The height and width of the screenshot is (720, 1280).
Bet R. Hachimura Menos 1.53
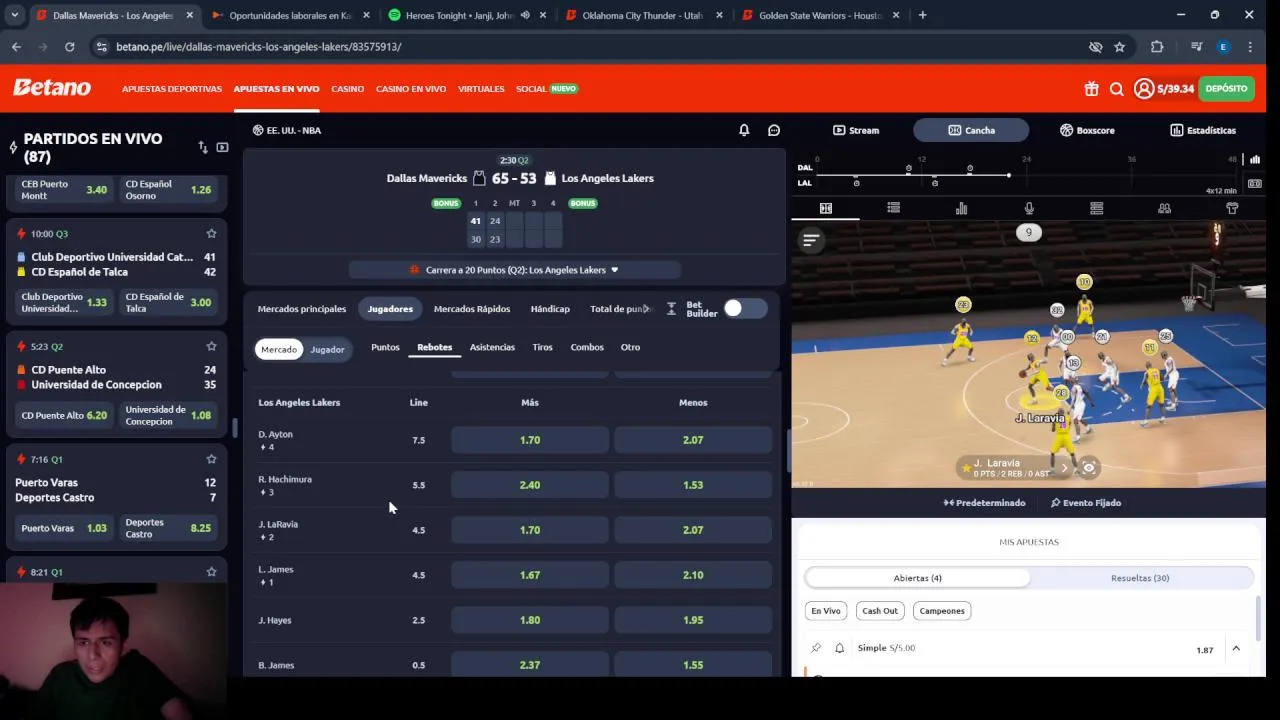(693, 485)
